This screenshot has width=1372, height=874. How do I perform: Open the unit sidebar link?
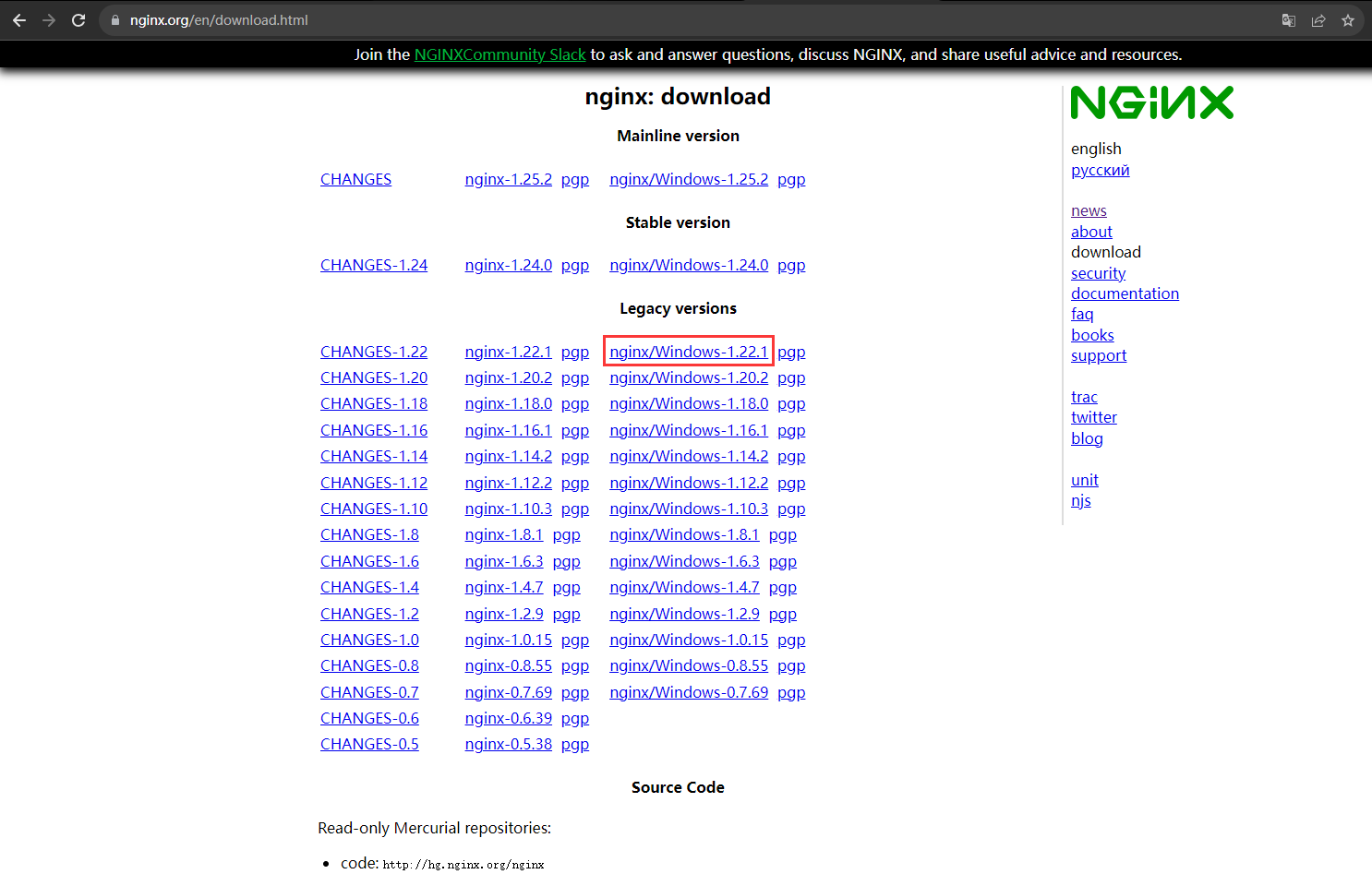pyautogui.click(x=1085, y=480)
